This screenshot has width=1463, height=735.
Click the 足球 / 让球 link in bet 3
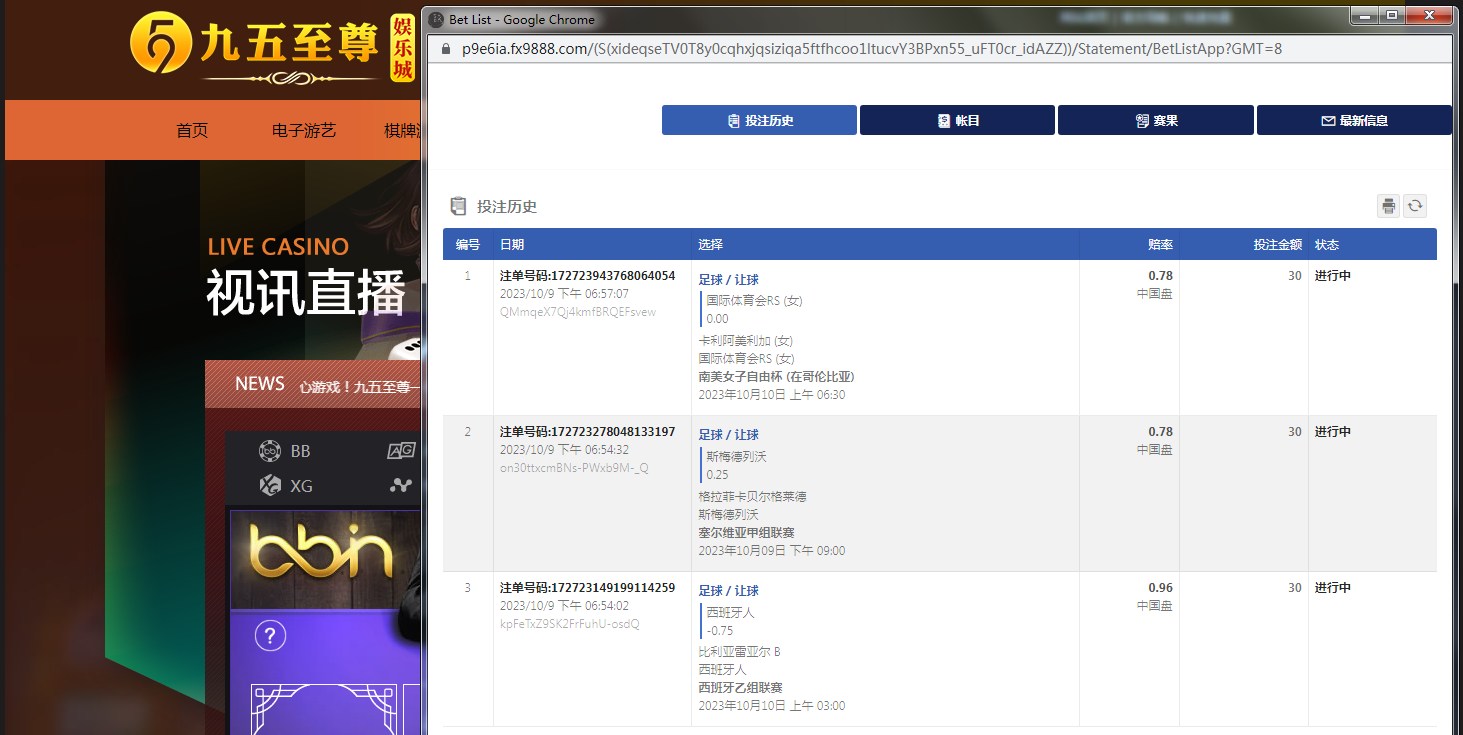728,591
